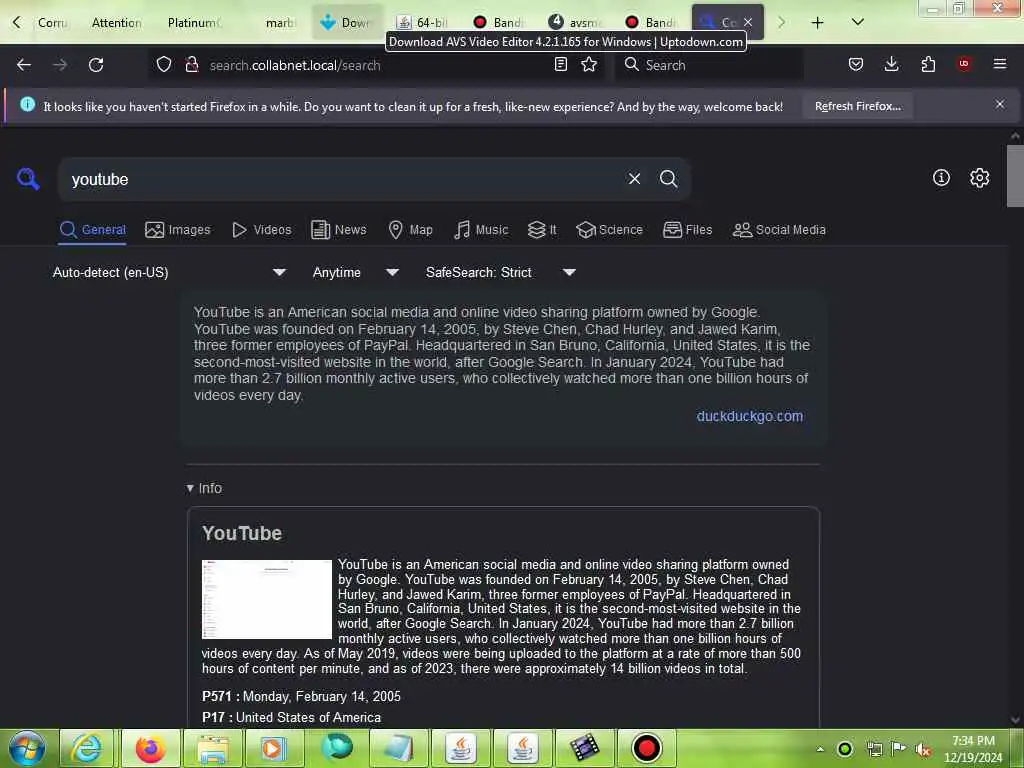Click the red record Bandicam taskbar icon
This screenshot has height=768, width=1024.
point(647,748)
